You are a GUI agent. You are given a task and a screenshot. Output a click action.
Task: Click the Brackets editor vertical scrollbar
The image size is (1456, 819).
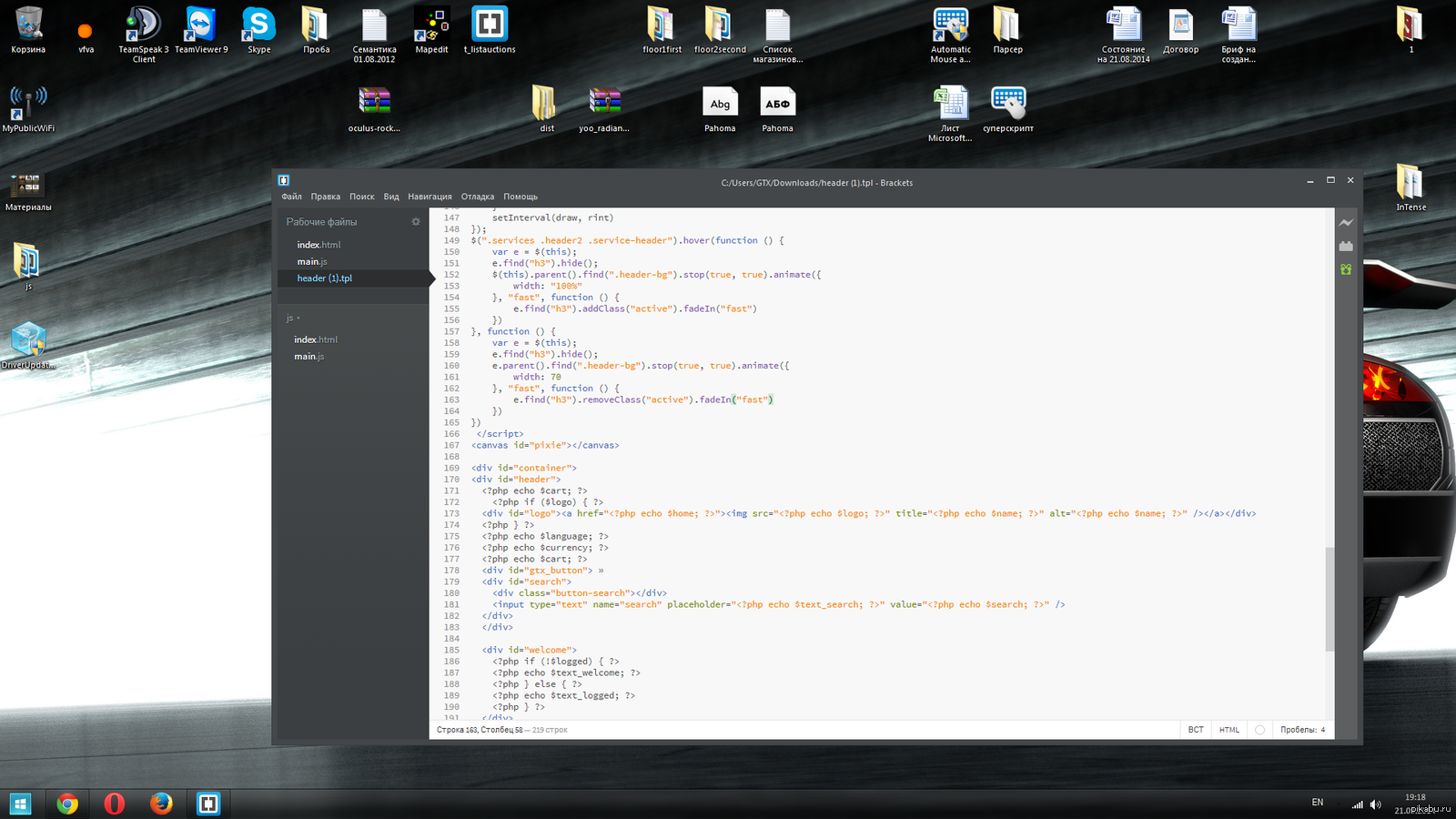pos(1330,599)
